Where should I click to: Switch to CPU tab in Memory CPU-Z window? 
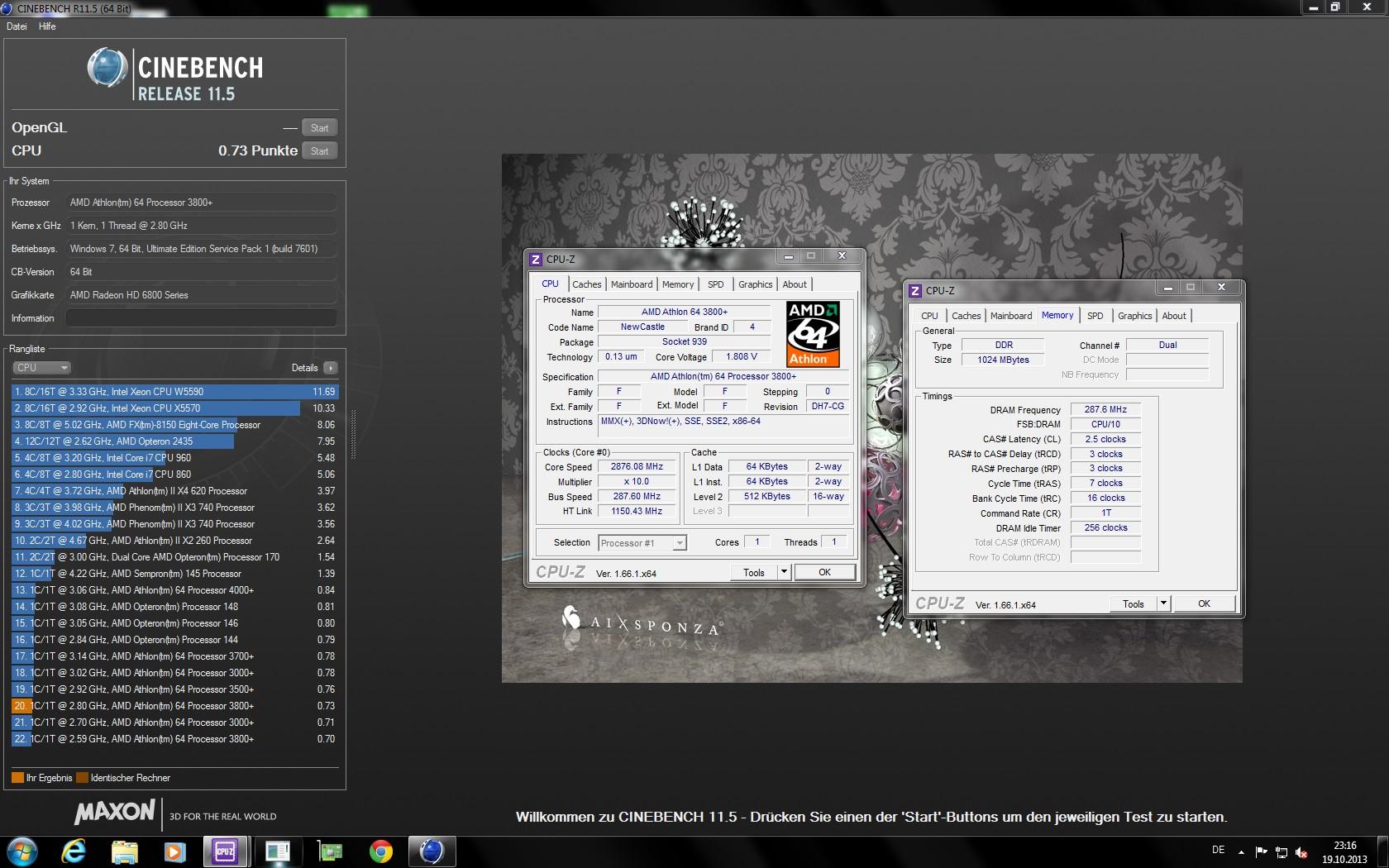click(929, 316)
